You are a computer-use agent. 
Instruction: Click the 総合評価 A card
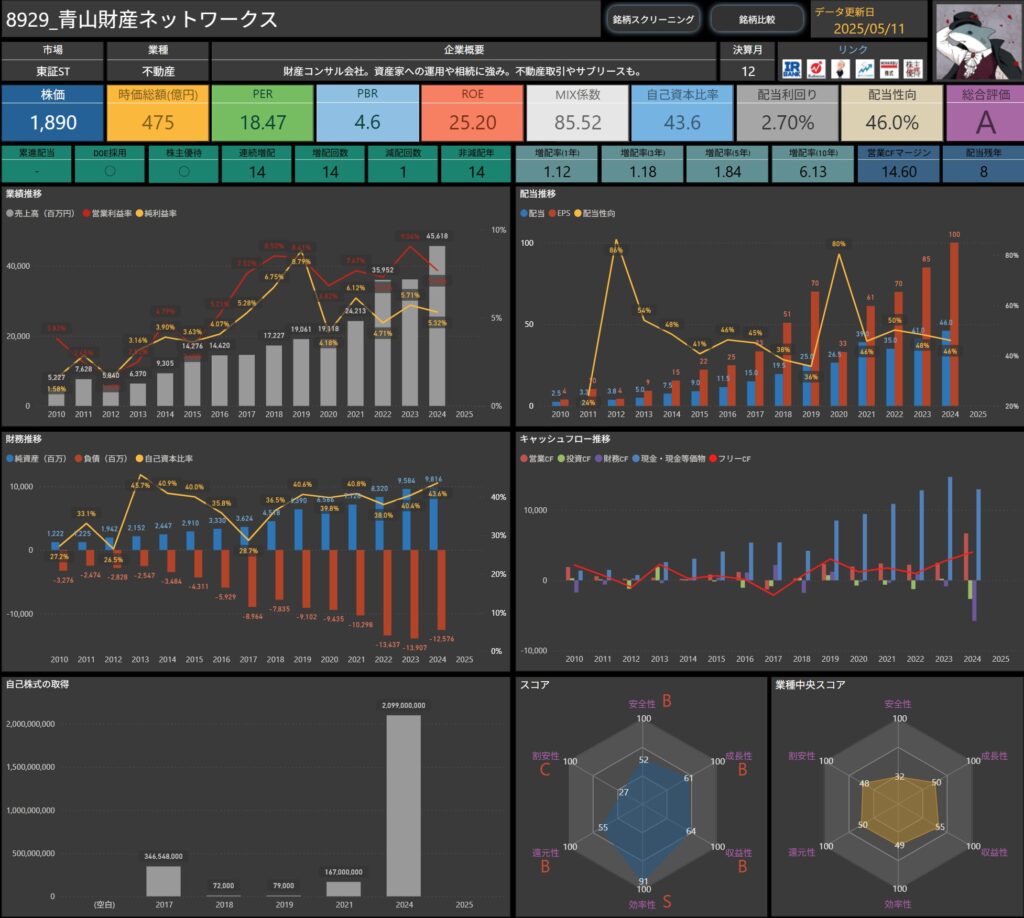(x=985, y=113)
